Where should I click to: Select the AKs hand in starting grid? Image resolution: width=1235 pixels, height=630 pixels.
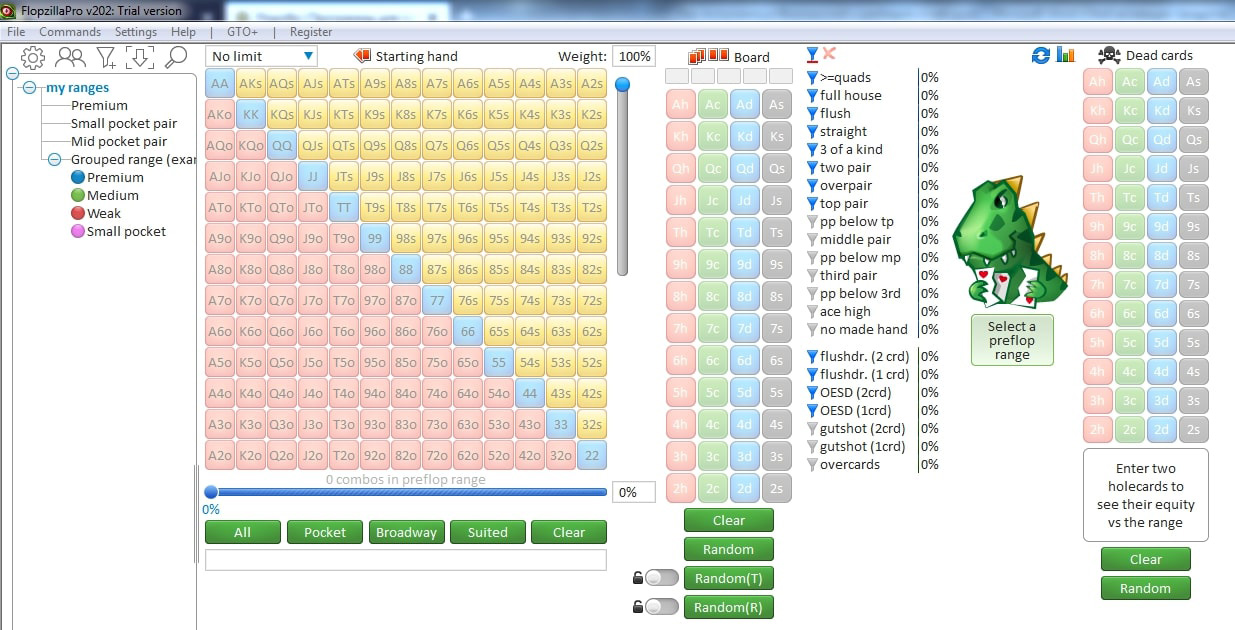tap(251, 85)
